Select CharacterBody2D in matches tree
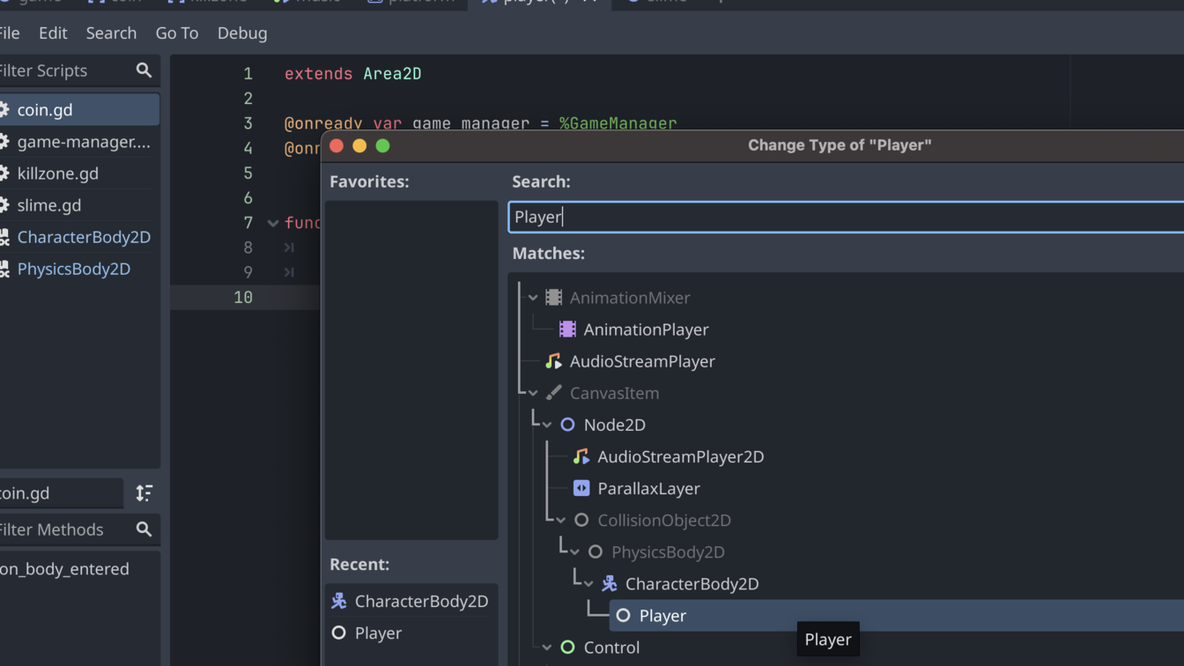Screen dimensions: 1184x666 point(692,584)
